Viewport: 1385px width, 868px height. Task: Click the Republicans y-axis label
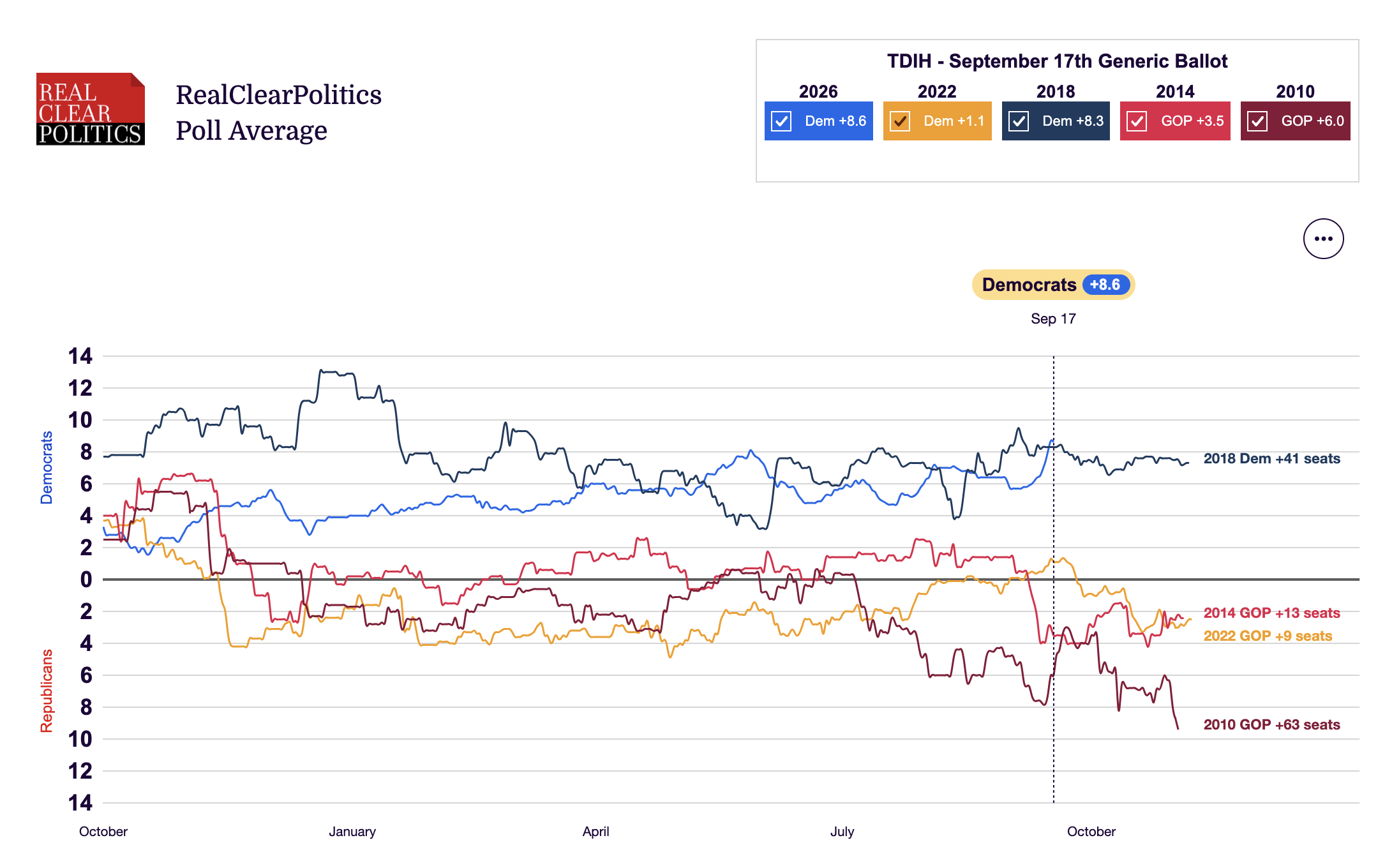click(47, 691)
